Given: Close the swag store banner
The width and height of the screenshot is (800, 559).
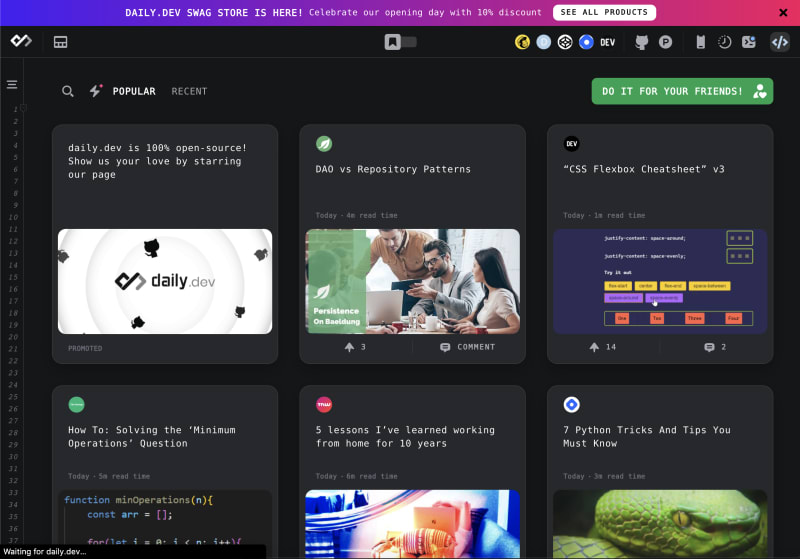Looking at the screenshot, I should (783, 13).
